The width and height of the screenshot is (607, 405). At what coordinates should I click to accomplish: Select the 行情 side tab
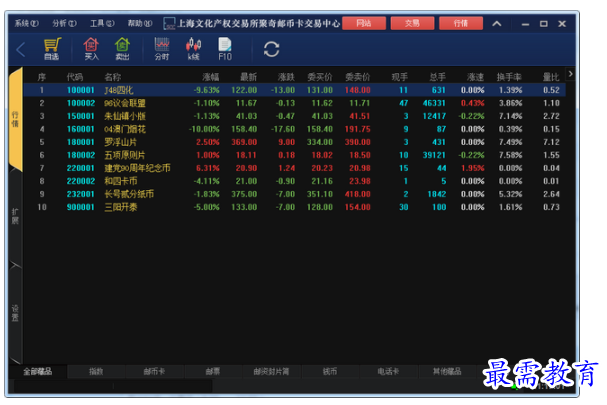tap(15, 119)
